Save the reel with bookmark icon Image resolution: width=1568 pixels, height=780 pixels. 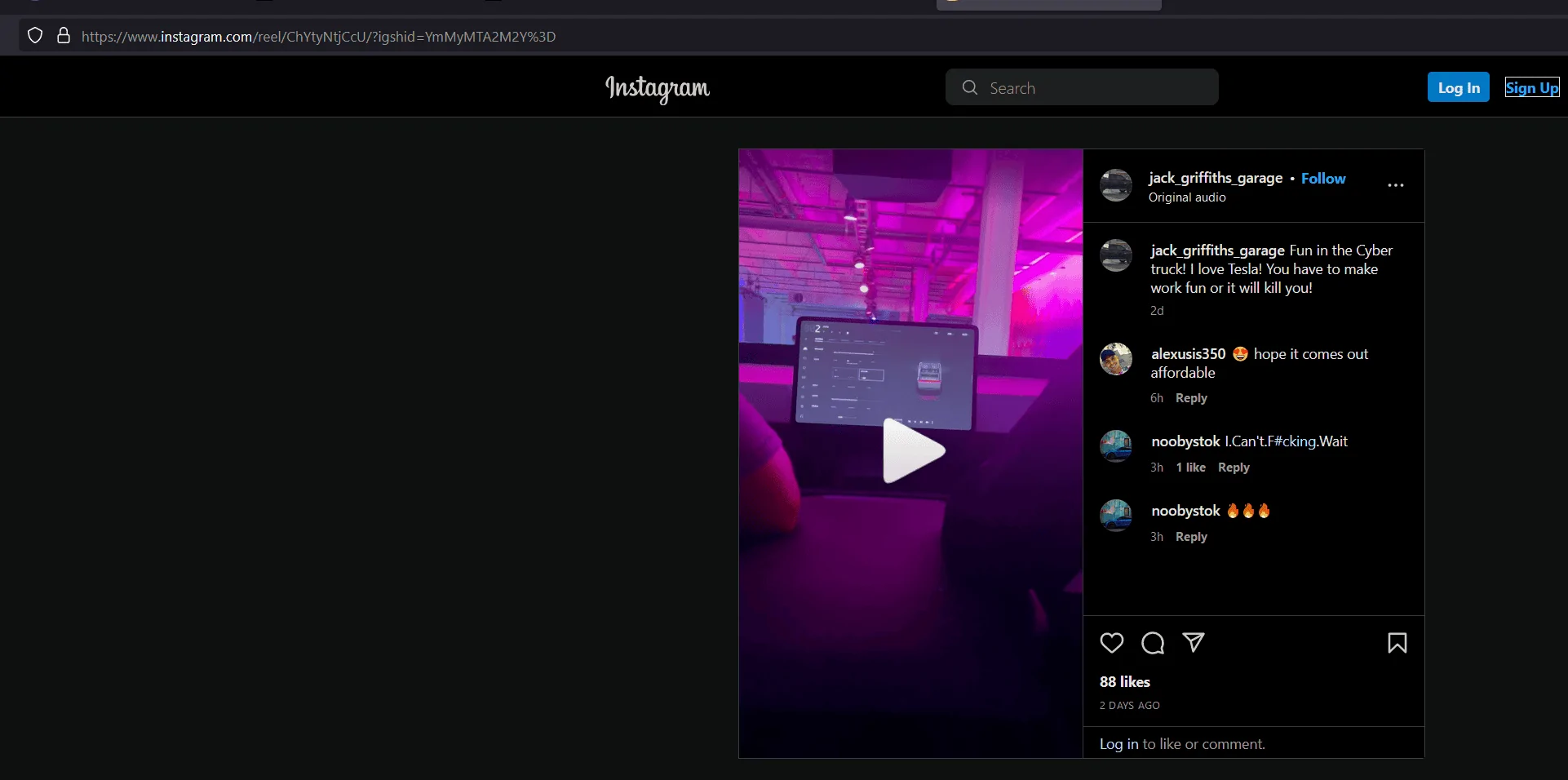click(1397, 643)
